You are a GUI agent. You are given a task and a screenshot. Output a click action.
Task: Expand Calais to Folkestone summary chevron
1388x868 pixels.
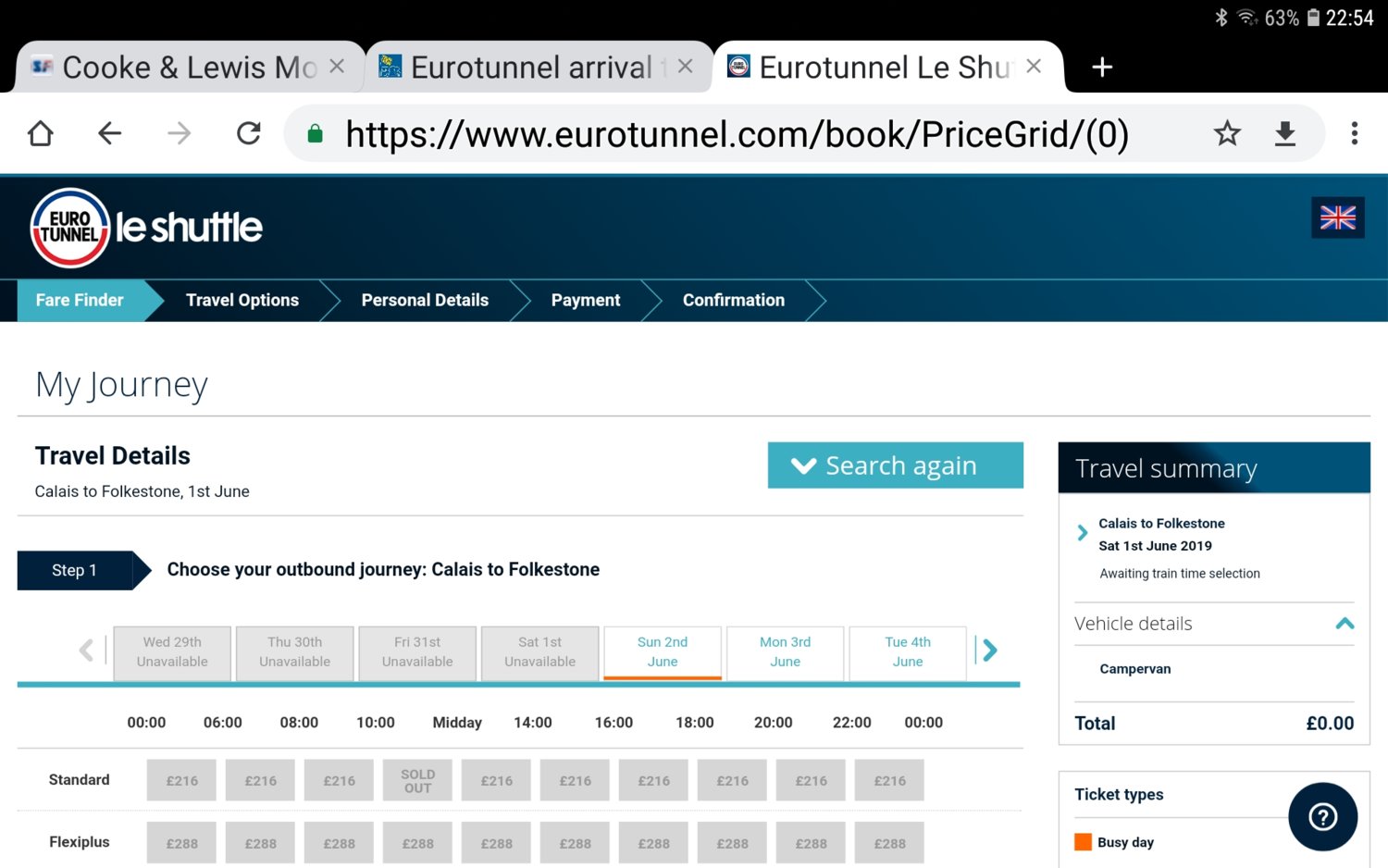tap(1083, 533)
